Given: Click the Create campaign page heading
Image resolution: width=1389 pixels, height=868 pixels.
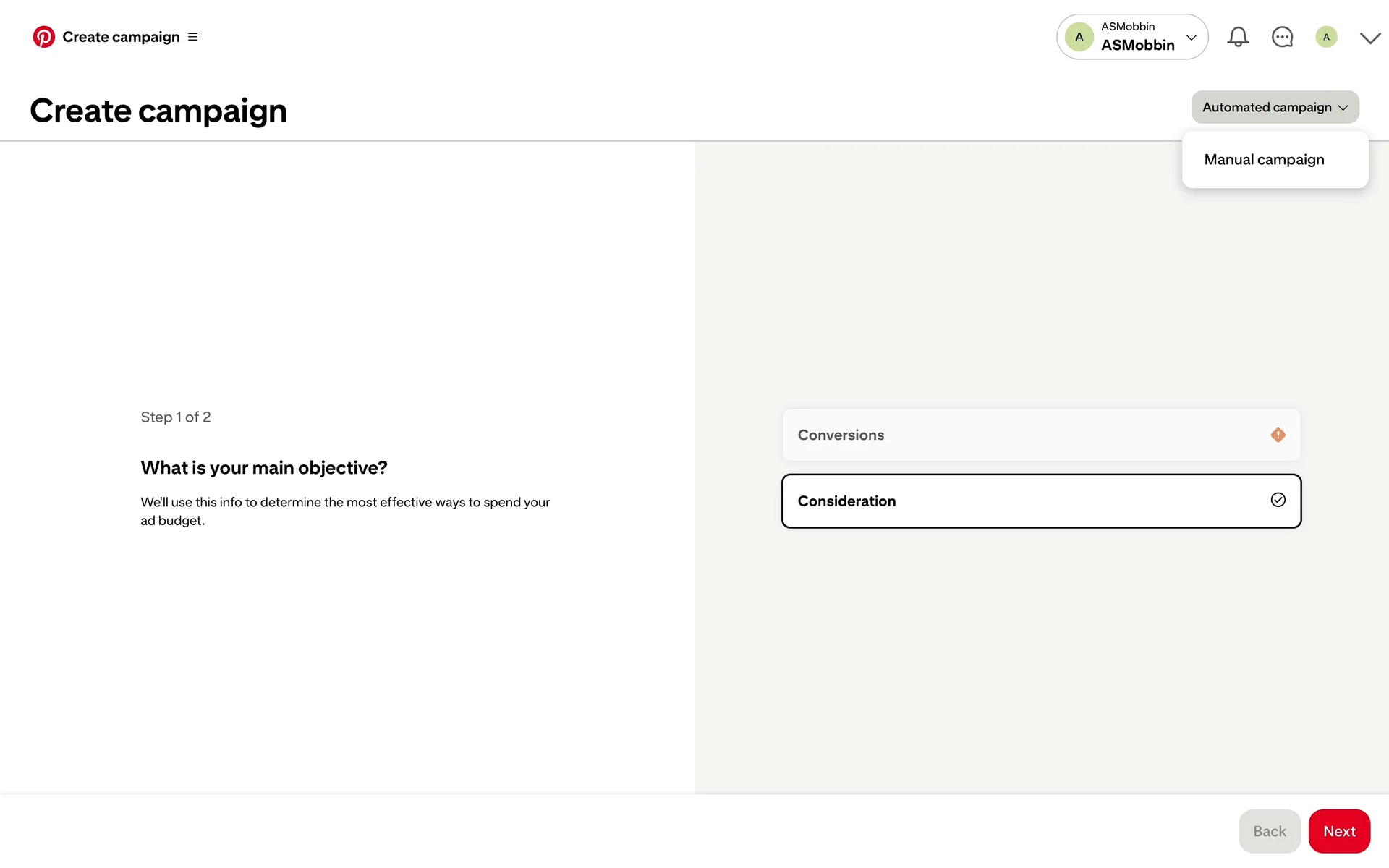Looking at the screenshot, I should click(158, 111).
